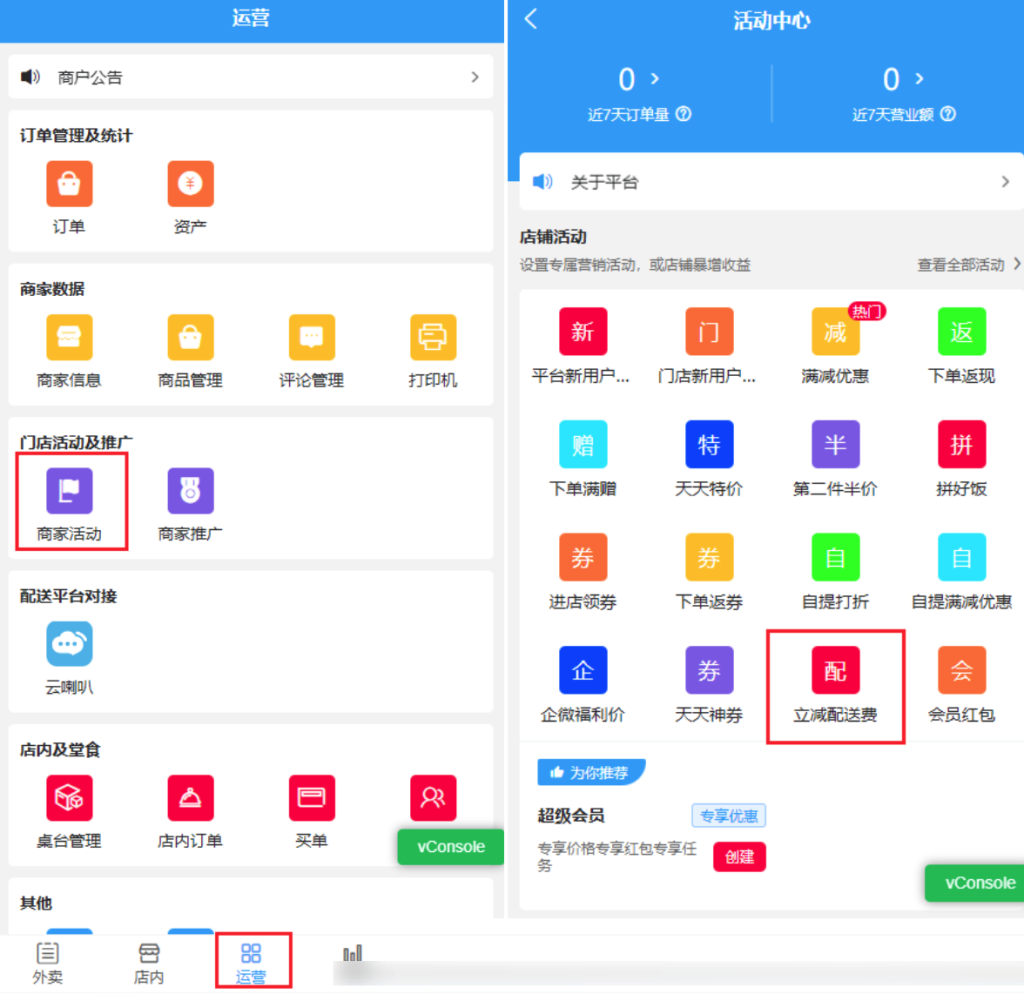This screenshot has width=1024, height=994.
Task: Switch to the 运营 bottom tab
Action: pos(251,962)
